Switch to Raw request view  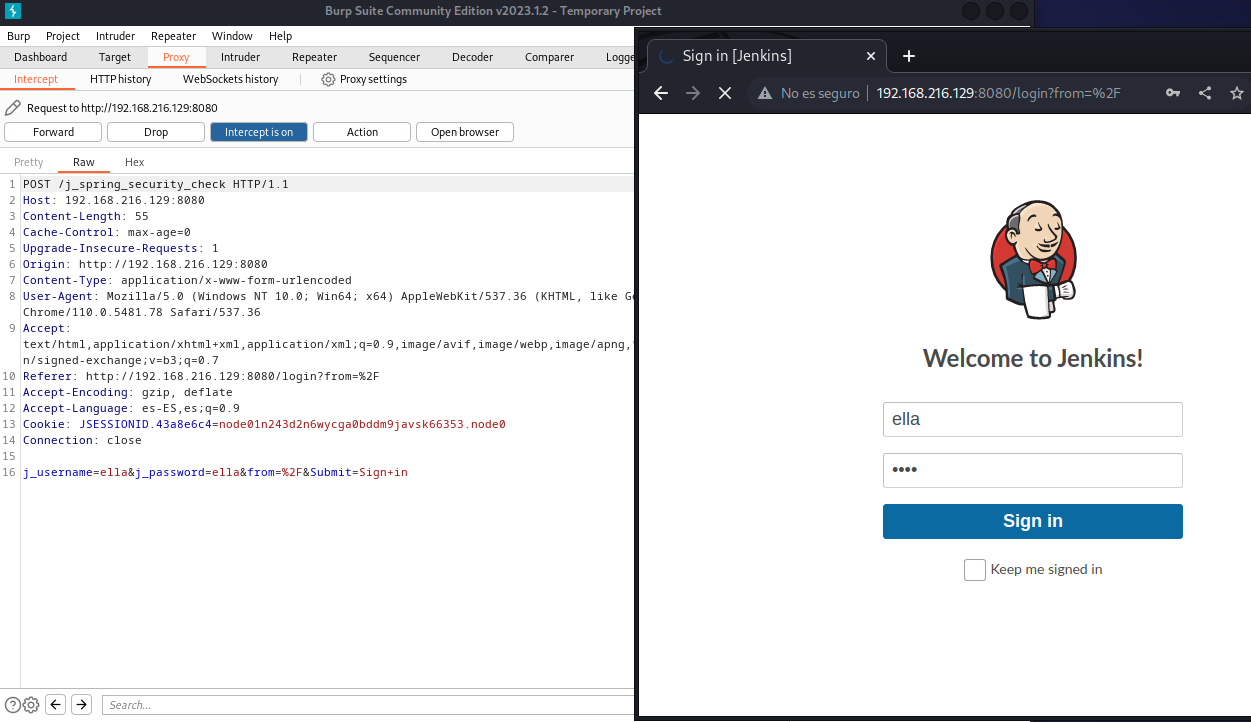(84, 162)
